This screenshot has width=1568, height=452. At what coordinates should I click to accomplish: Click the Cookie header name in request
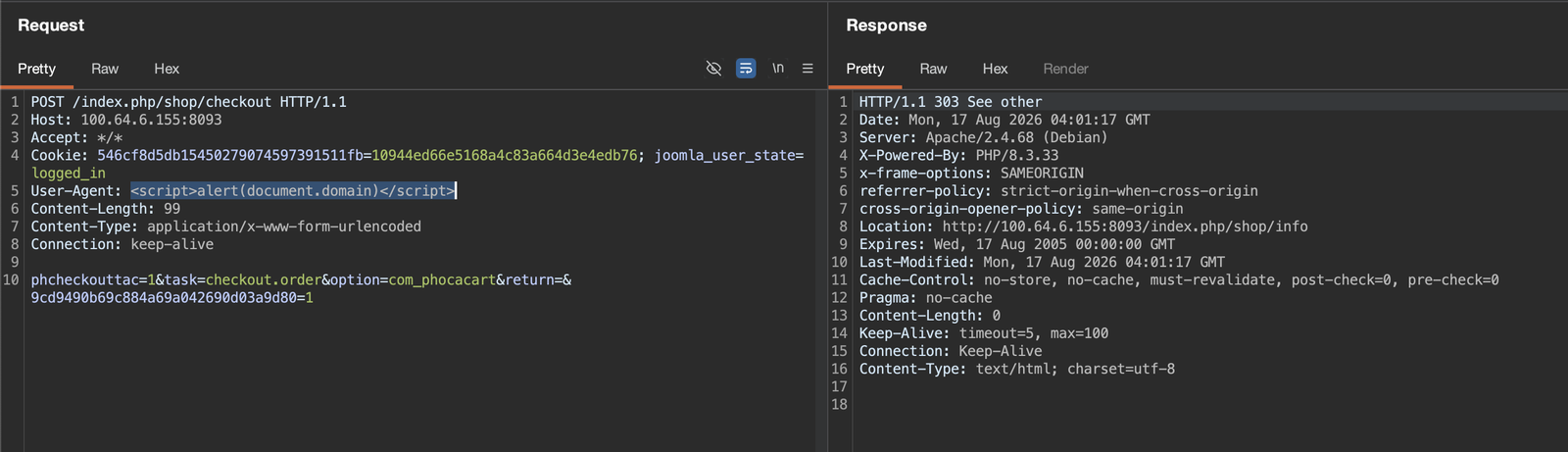(59, 155)
